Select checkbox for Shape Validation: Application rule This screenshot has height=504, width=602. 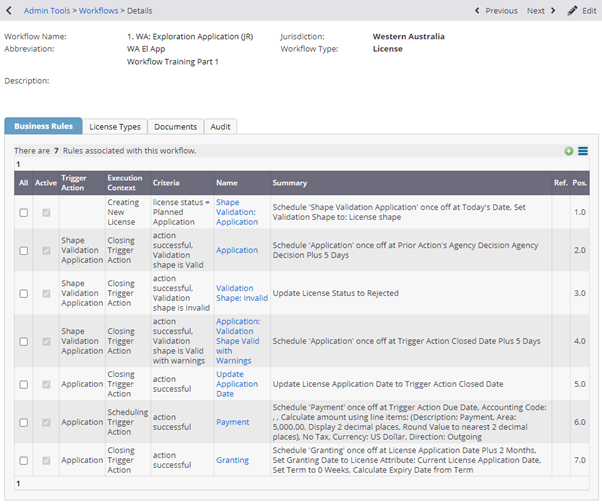point(24,212)
